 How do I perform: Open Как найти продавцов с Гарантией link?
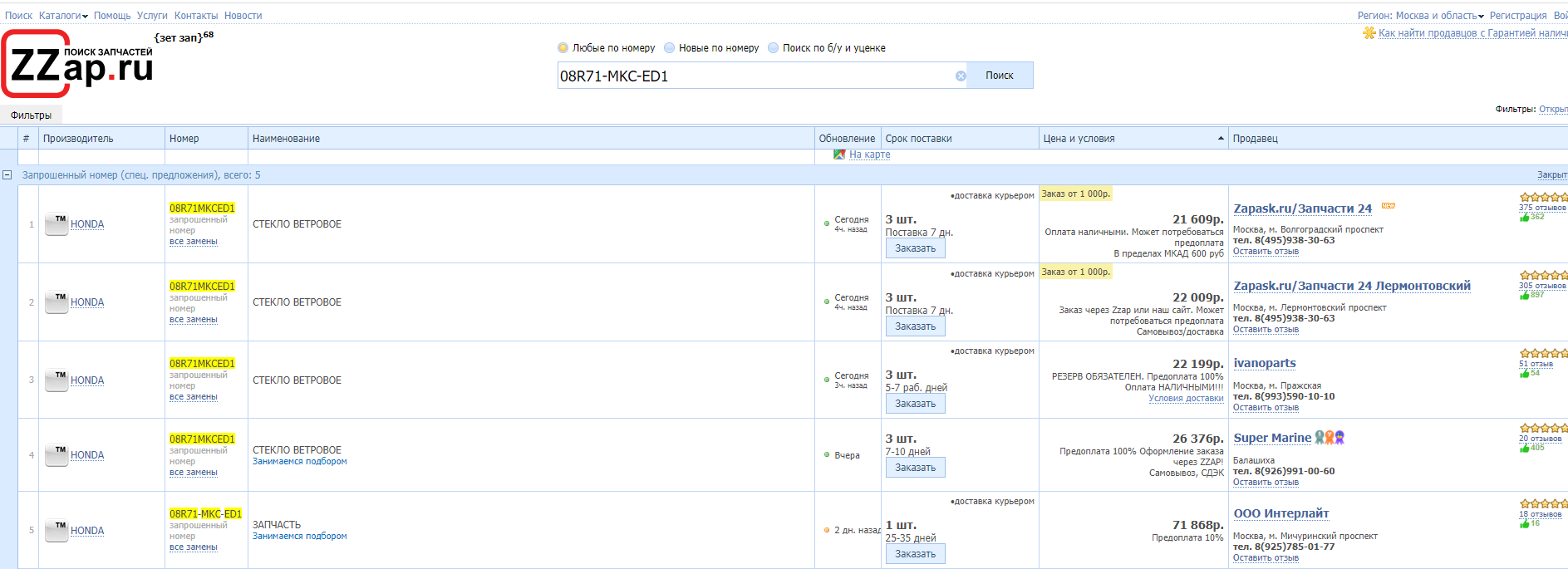[1472, 33]
